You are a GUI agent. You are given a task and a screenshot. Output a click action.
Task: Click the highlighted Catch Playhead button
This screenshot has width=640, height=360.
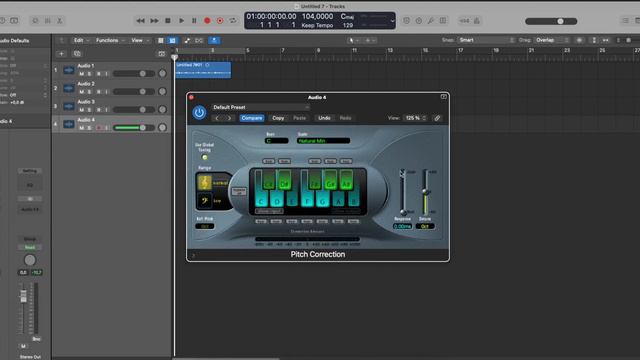pos(214,40)
